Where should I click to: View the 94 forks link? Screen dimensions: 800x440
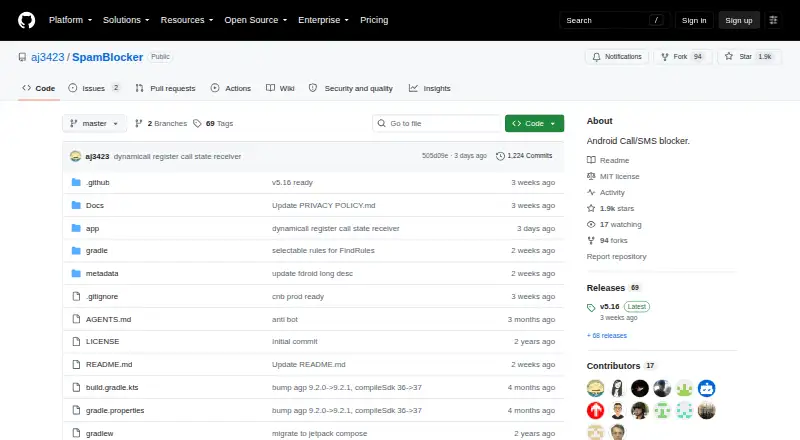(x=607, y=240)
